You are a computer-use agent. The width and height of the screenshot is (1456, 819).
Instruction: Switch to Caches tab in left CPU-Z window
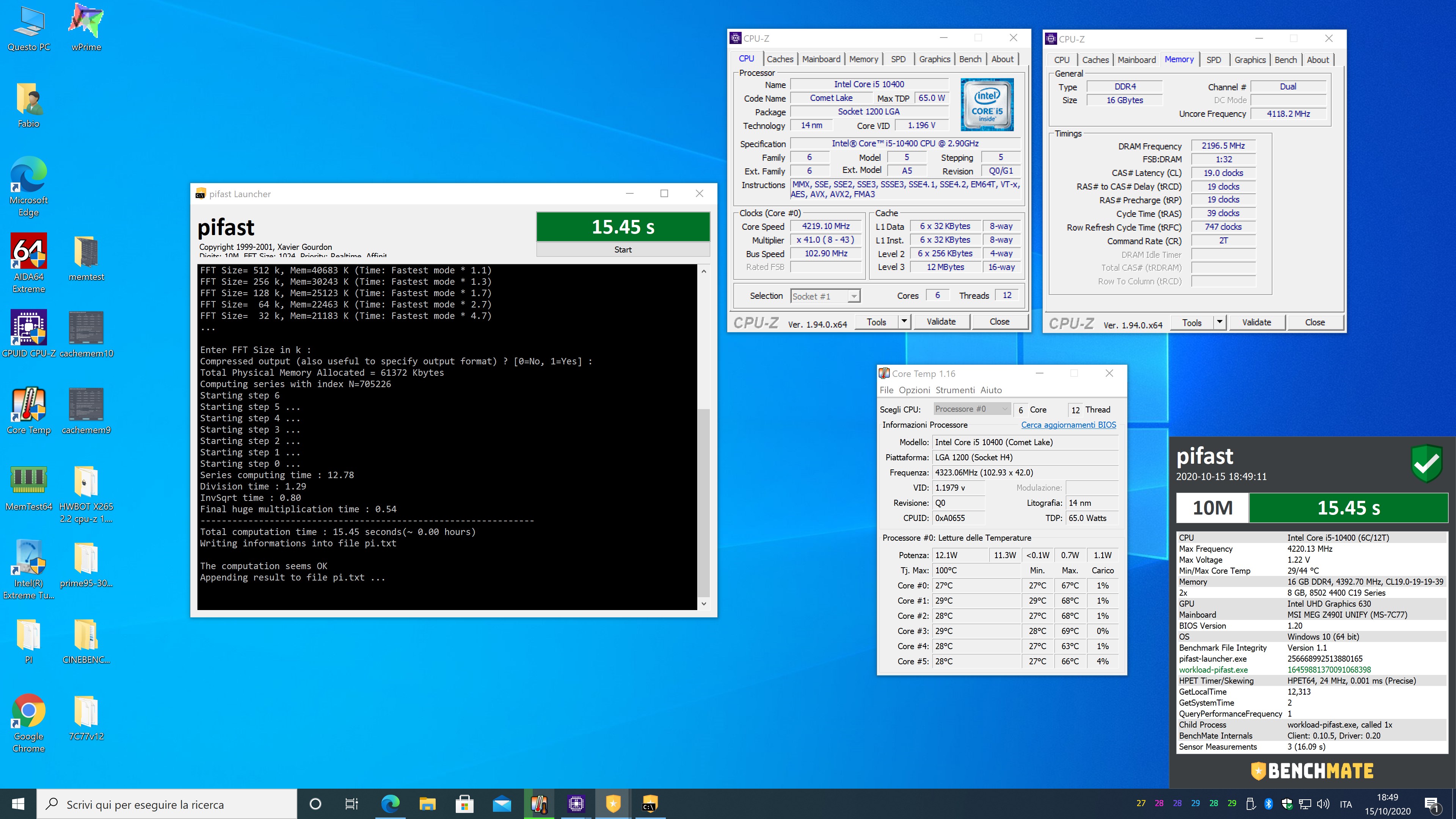(x=780, y=59)
